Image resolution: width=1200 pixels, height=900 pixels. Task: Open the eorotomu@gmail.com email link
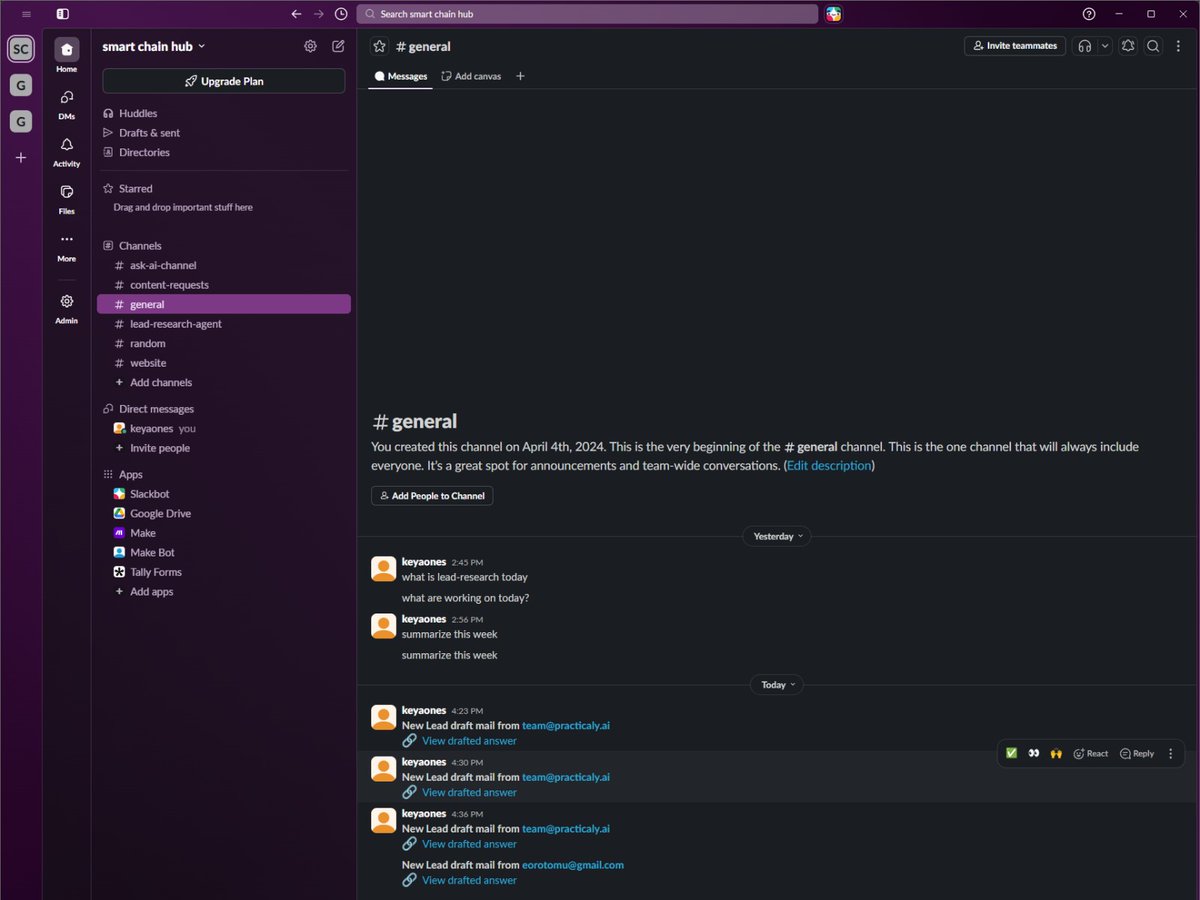coord(573,865)
